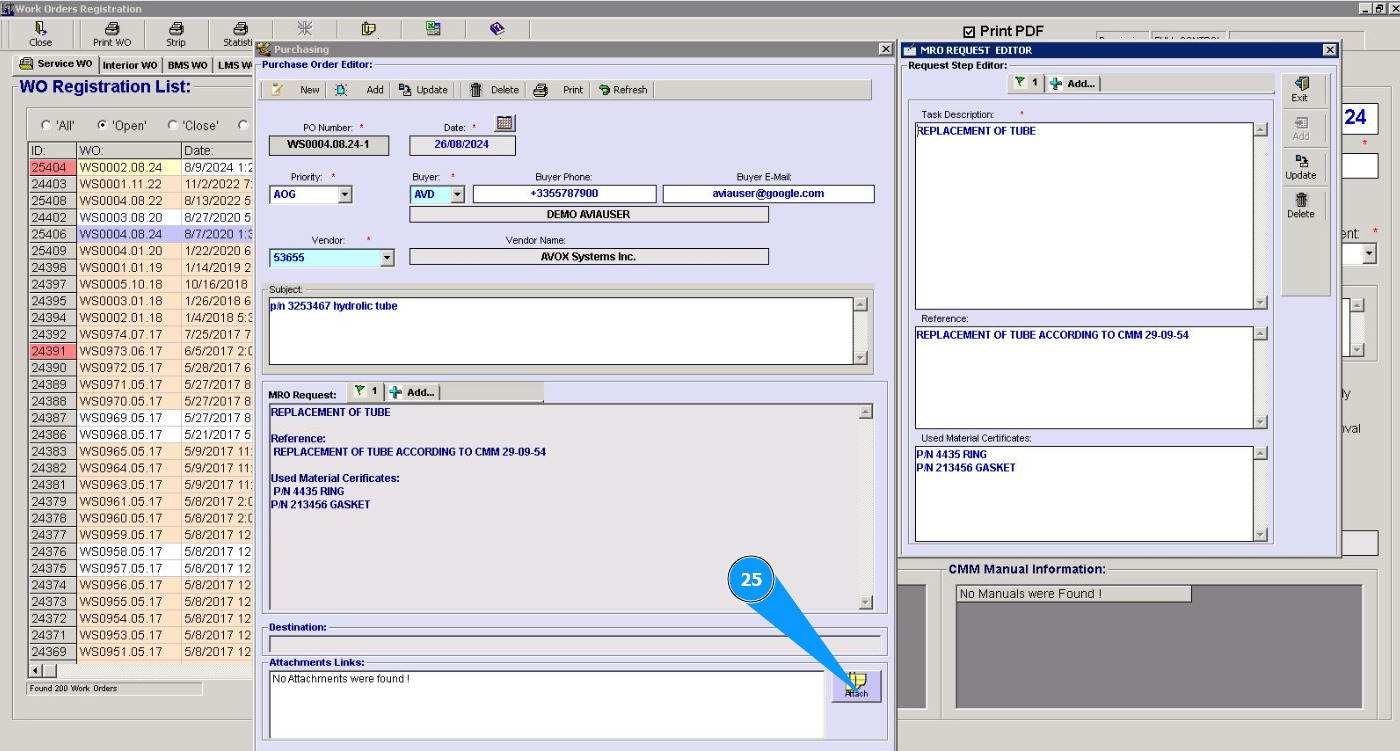
Task: Switch to the BMS WO tab
Action: click(x=188, y=66)
